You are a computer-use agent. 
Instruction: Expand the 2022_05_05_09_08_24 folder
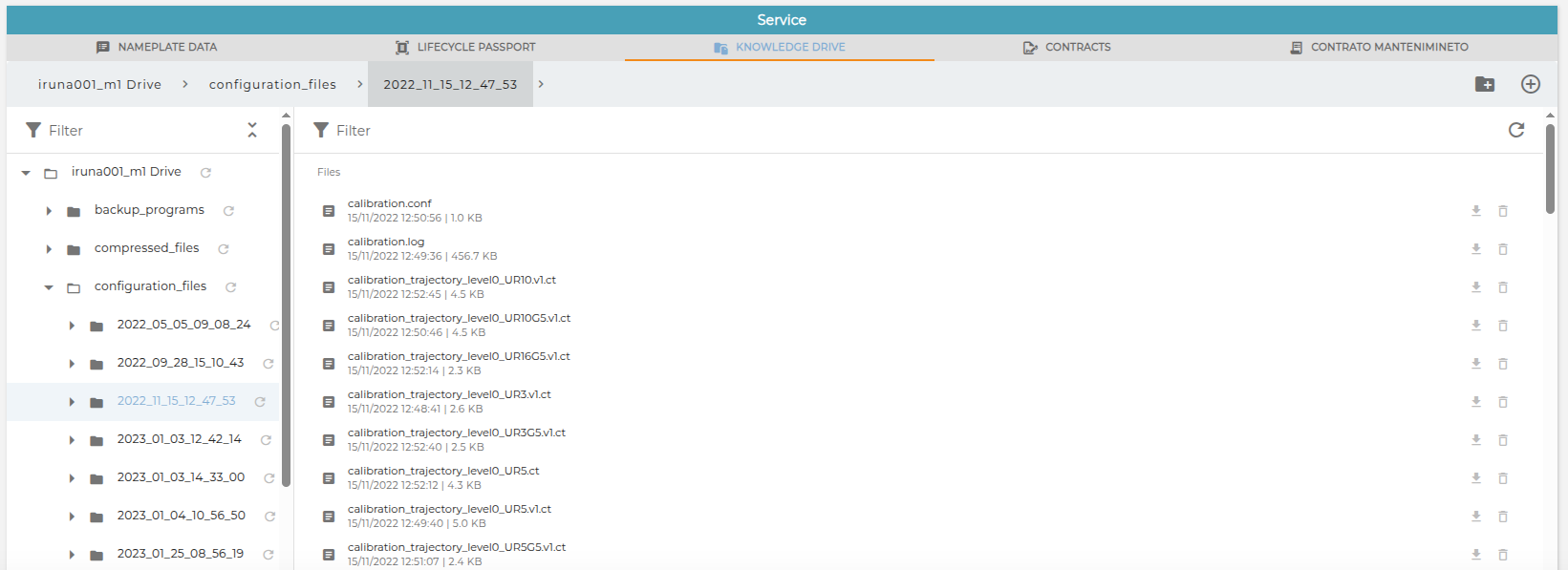(72, 326)
